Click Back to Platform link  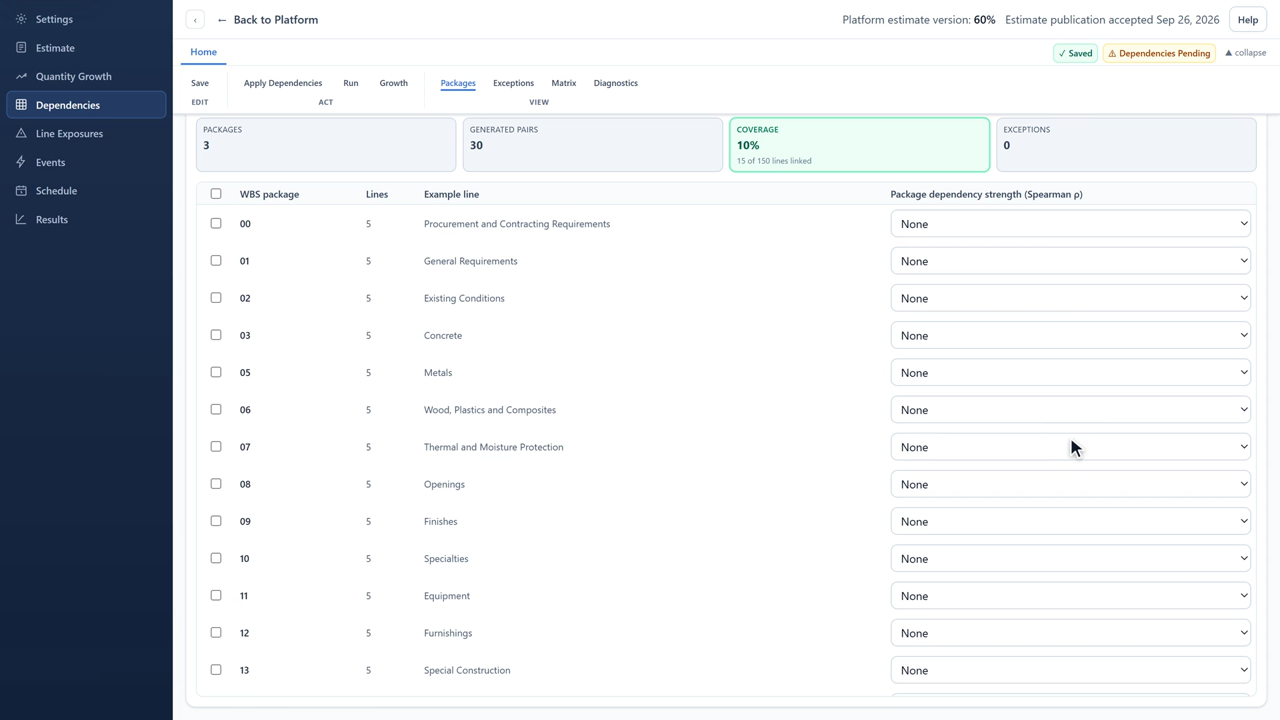[x=268, y=20]
